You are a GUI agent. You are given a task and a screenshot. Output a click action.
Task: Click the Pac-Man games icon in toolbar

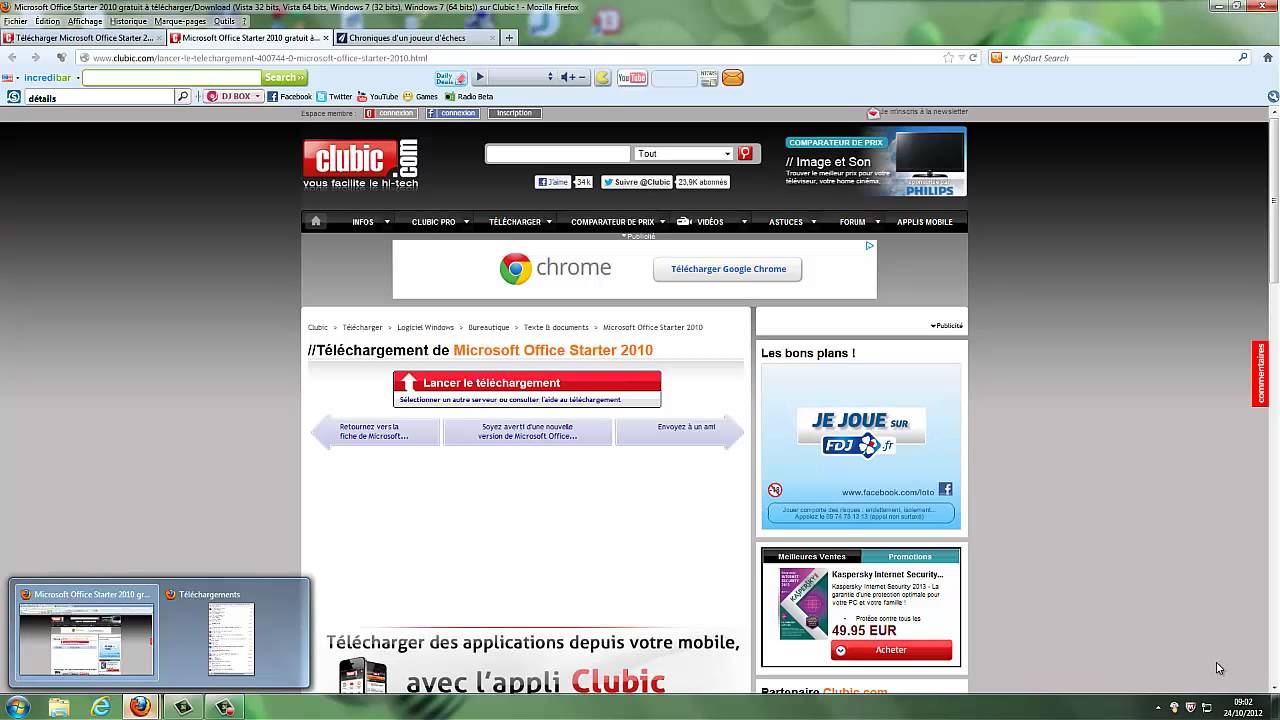pyautogui.click(x=602, y=78)
